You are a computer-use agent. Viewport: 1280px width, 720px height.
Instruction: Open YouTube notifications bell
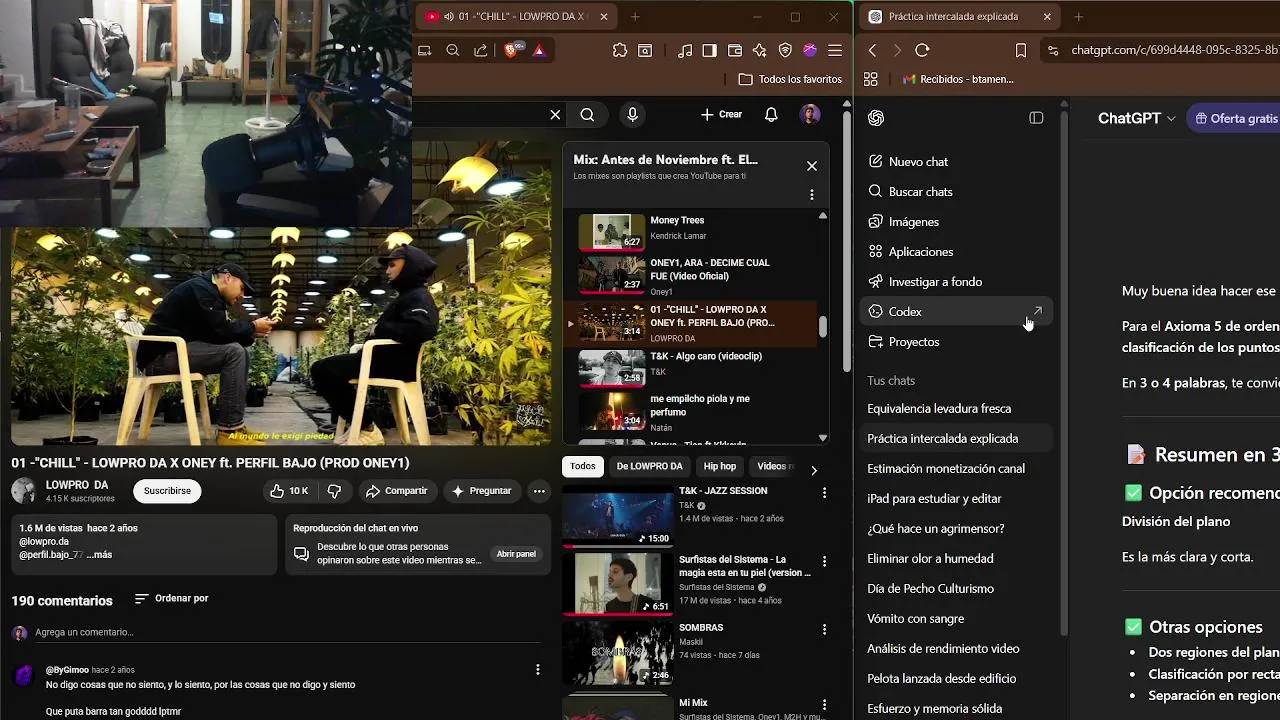771,115
